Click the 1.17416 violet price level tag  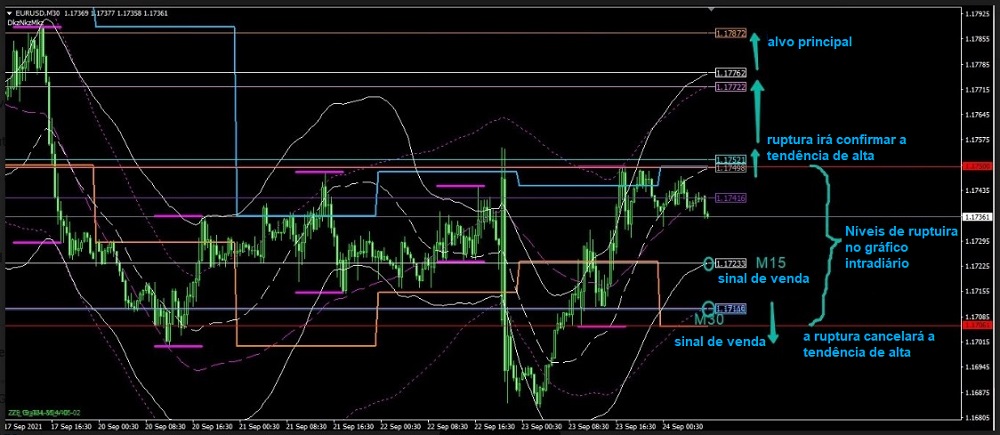[x=731, y=199]
